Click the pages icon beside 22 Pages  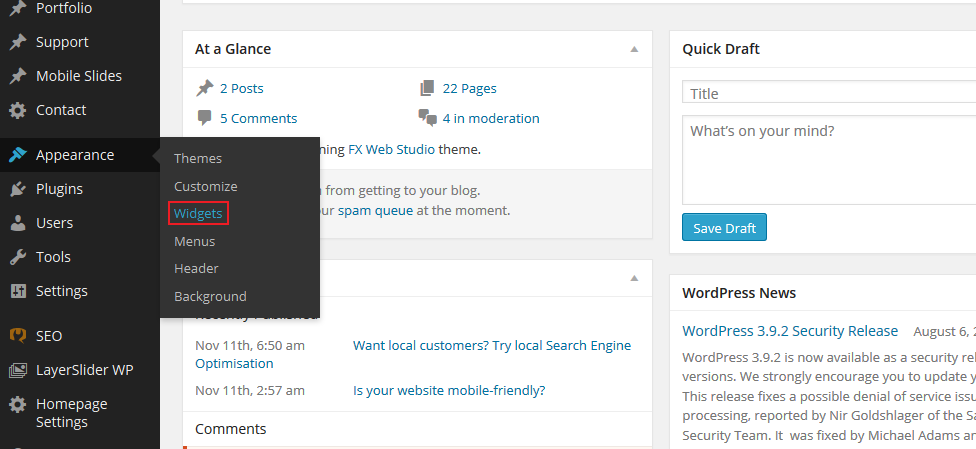pos(427,88)
